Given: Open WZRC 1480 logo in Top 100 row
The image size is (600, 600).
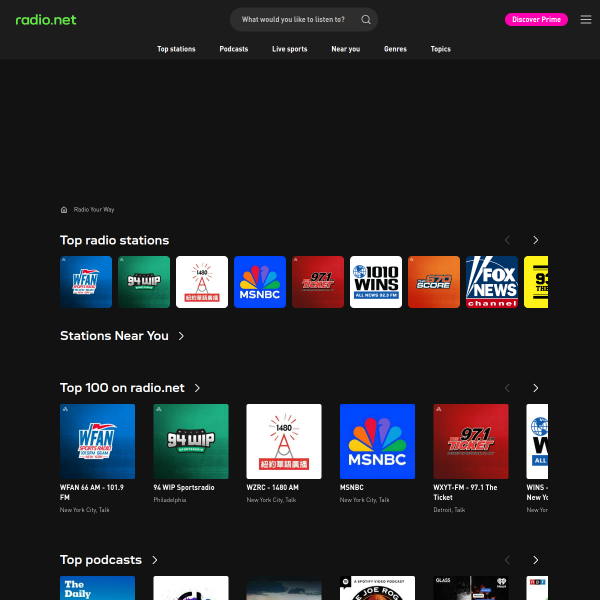Looking at the screenshot, I should [284, 441].
